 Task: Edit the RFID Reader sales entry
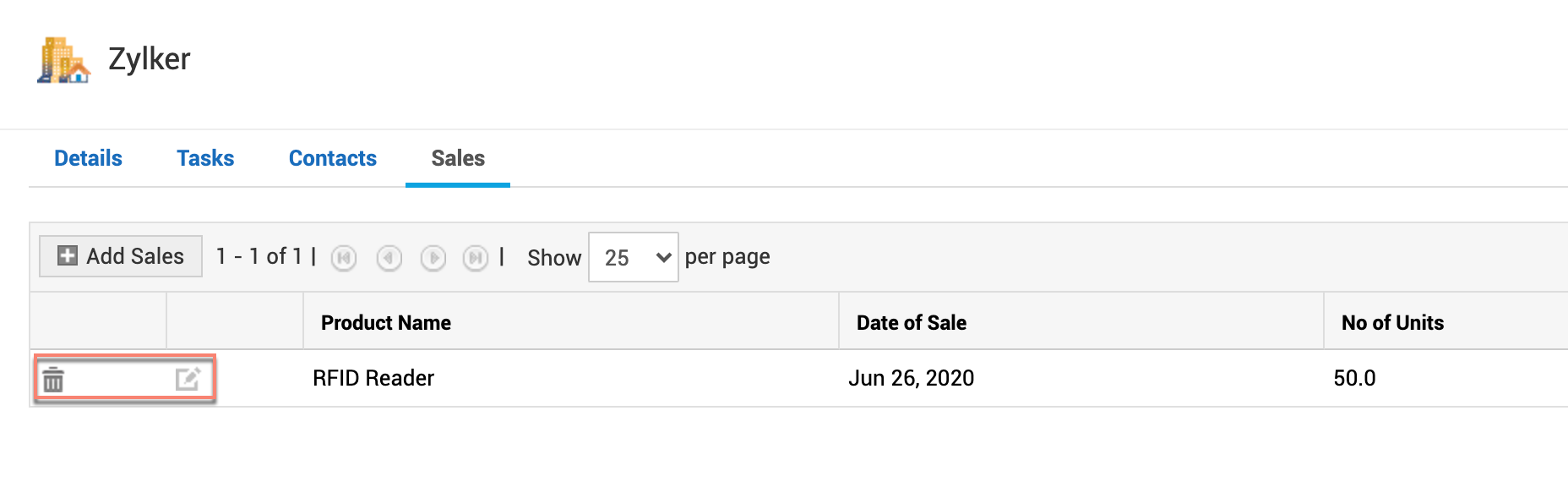pyautogui.click(x=188, y=379)
